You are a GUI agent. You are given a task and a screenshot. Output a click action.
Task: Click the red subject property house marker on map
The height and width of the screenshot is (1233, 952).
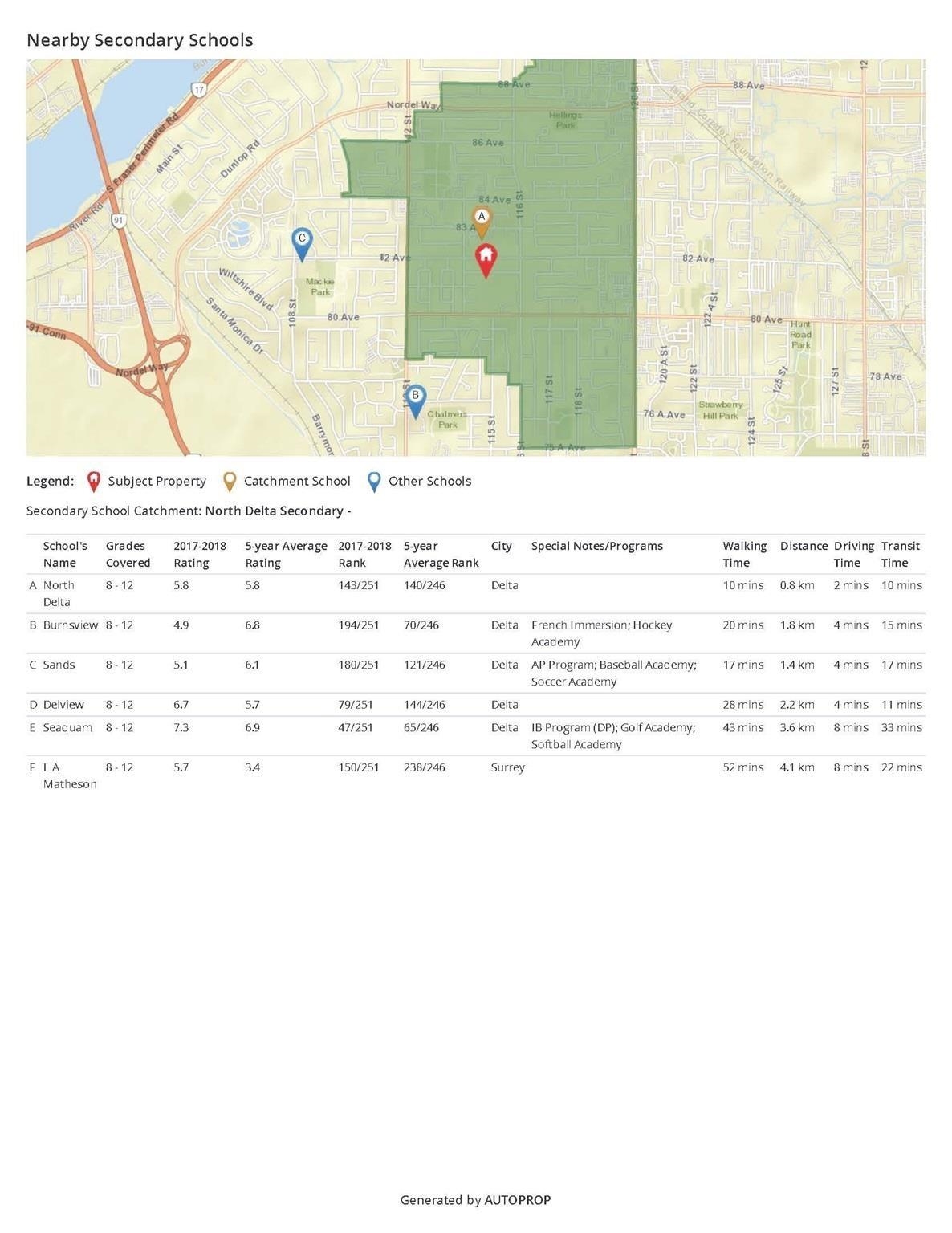[486, 260]
